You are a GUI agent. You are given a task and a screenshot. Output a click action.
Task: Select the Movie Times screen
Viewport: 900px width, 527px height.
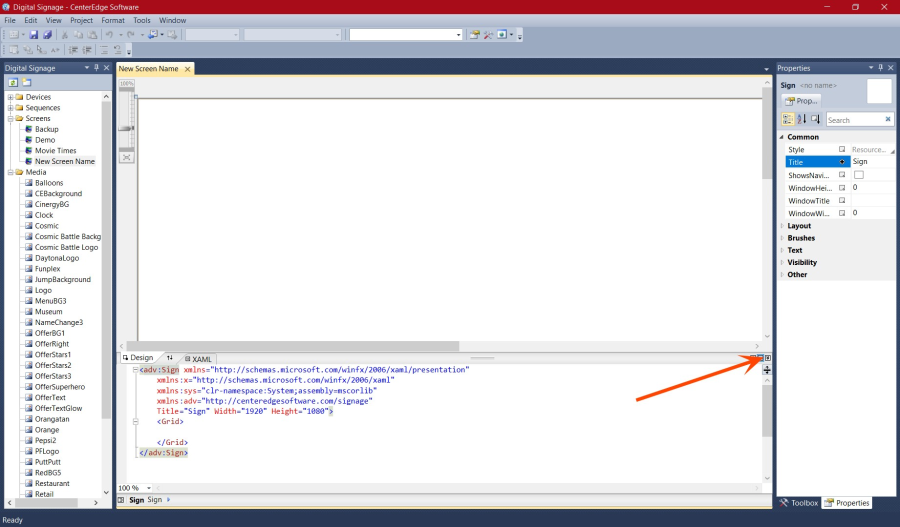coord(55,151)
